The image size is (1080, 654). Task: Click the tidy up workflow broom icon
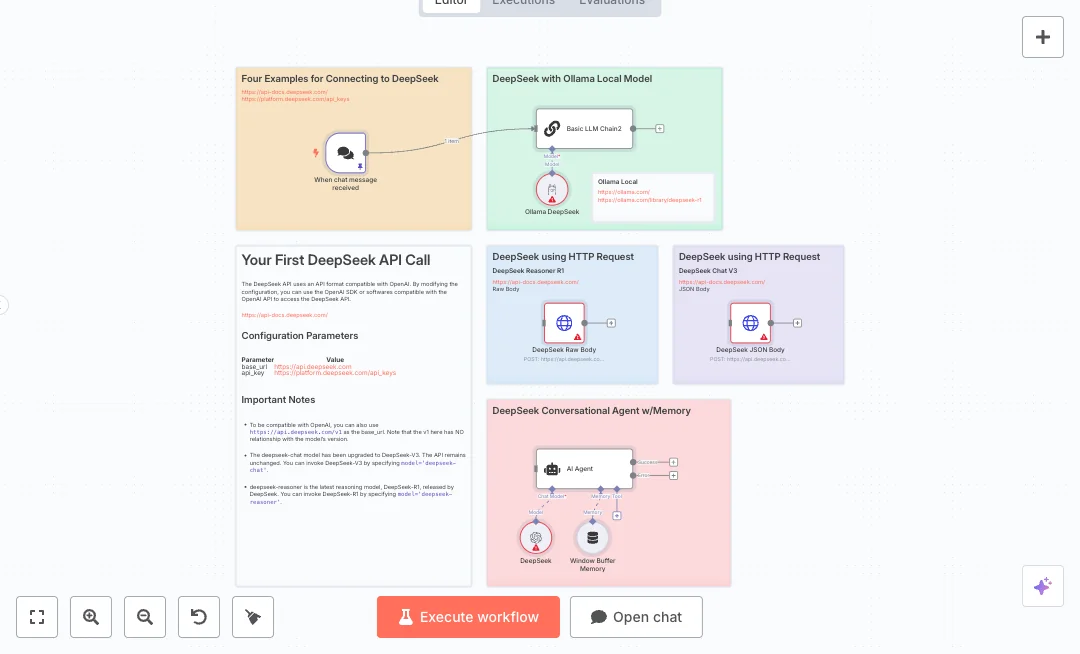click(x=253, y=617)
